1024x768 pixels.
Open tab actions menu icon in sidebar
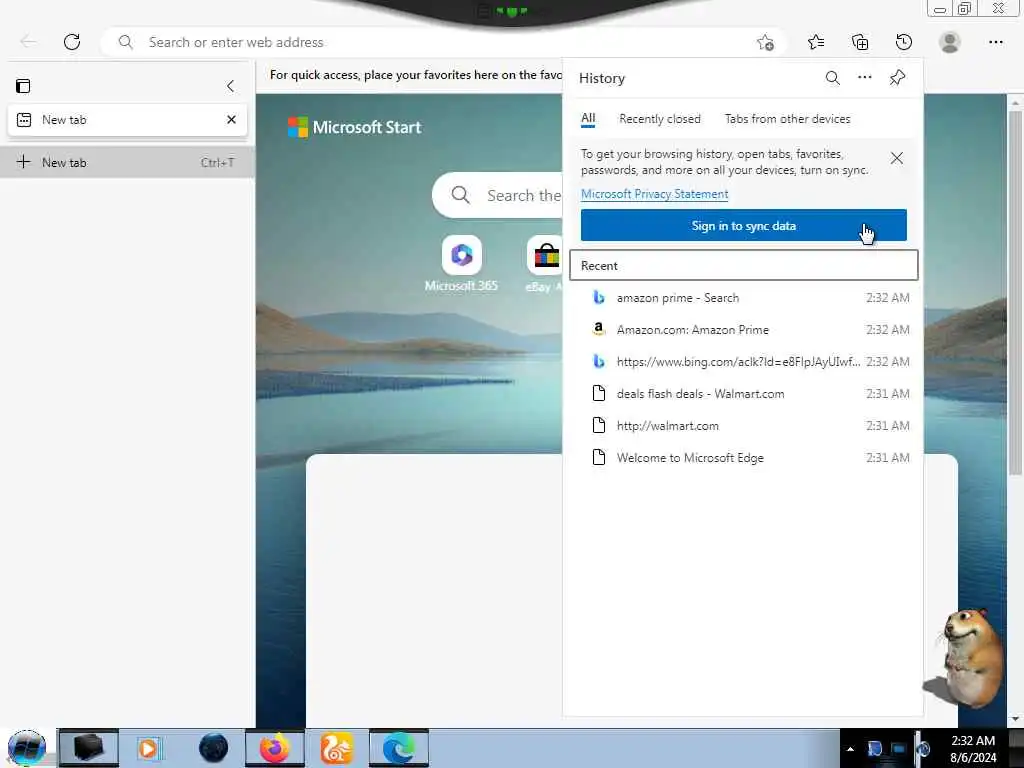pyautogui.click(x=24, y=86)
